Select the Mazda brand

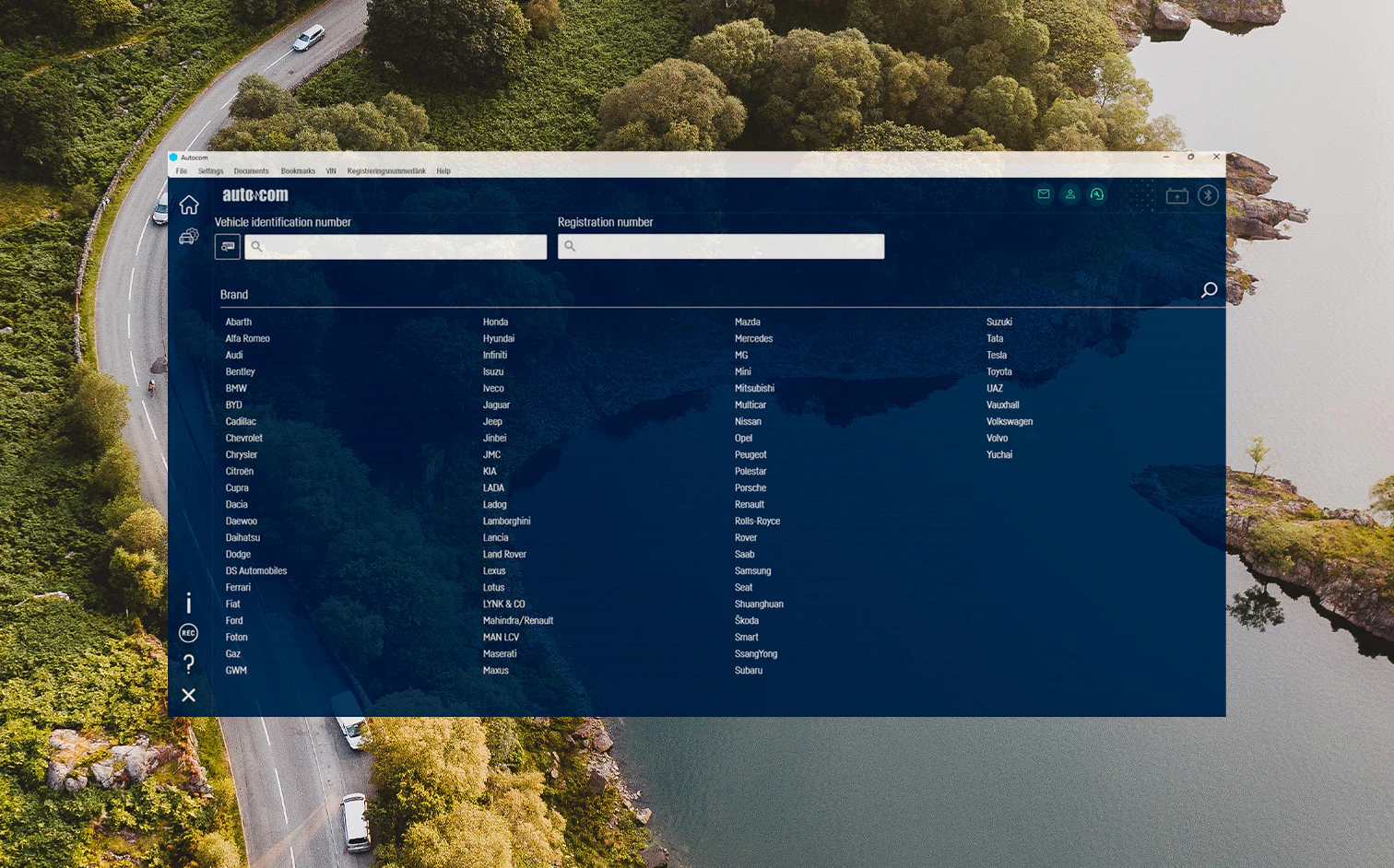748,322
